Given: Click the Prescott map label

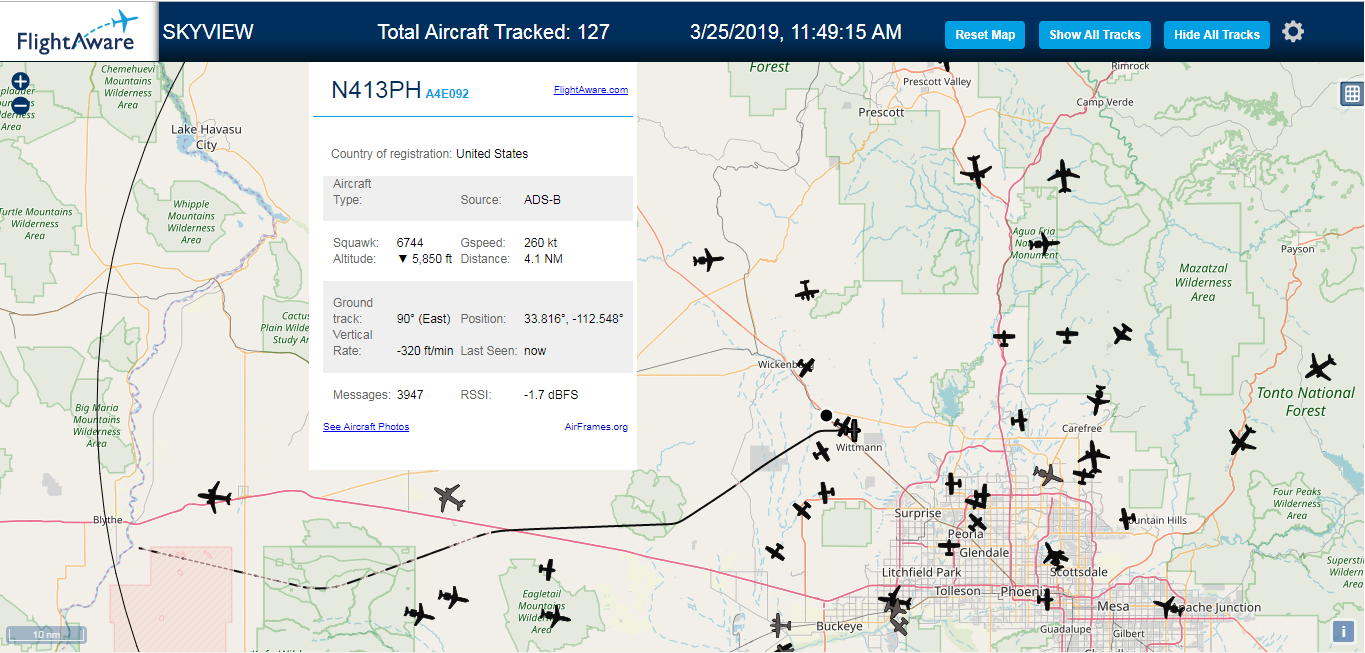Looking at the screenshot, I should [881, 113].
